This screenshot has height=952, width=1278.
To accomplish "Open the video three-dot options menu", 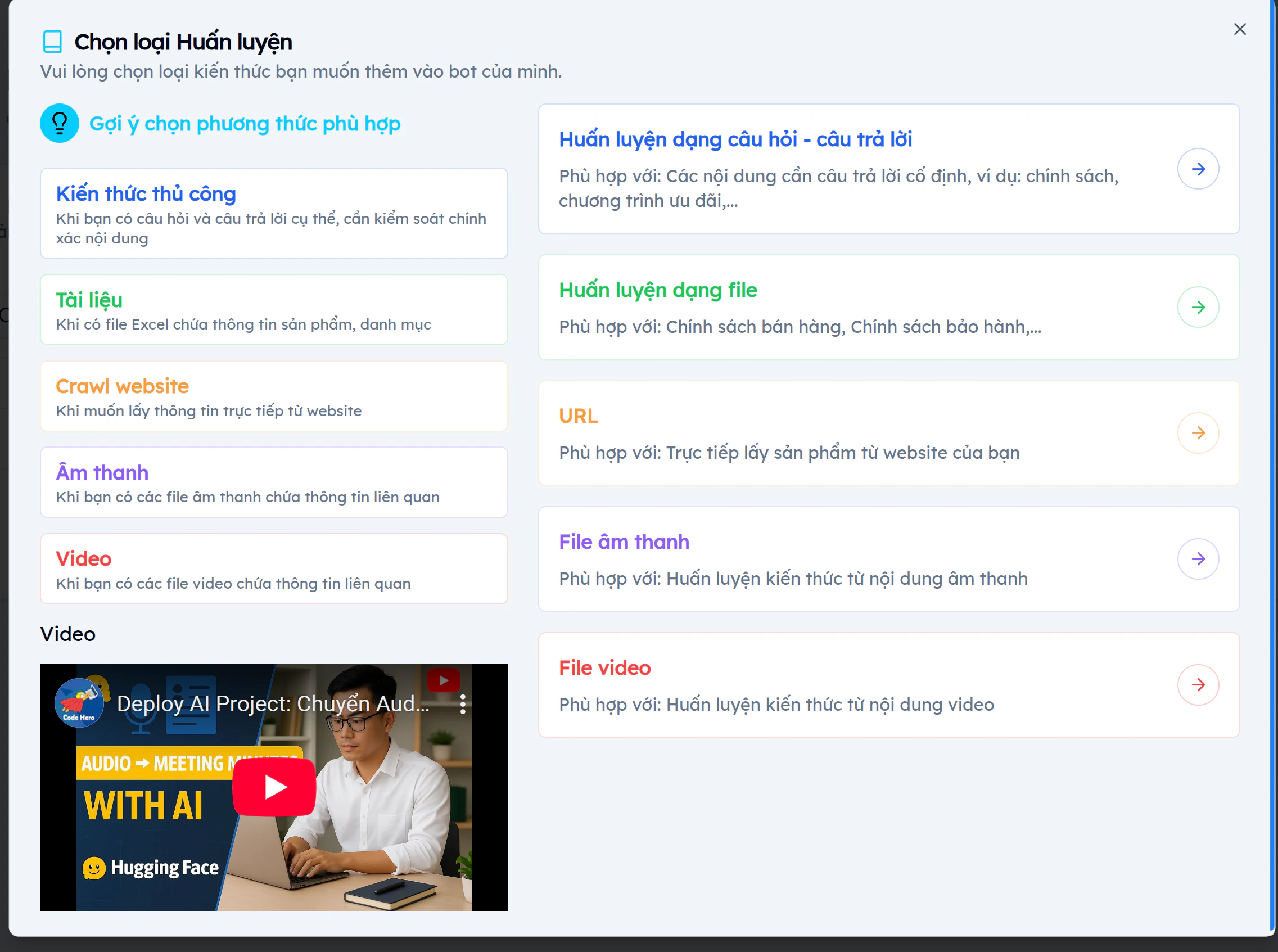I will coord(463,703).
